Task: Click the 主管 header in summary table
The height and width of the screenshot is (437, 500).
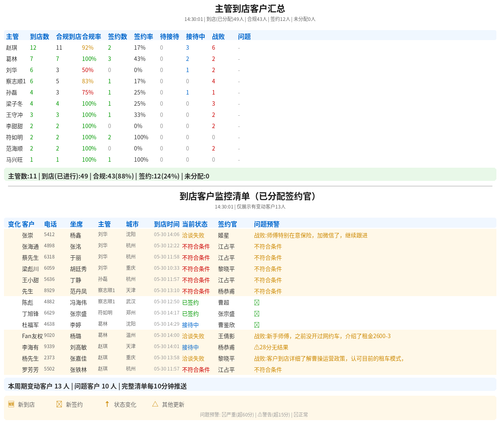Action: tap(12, 37)
